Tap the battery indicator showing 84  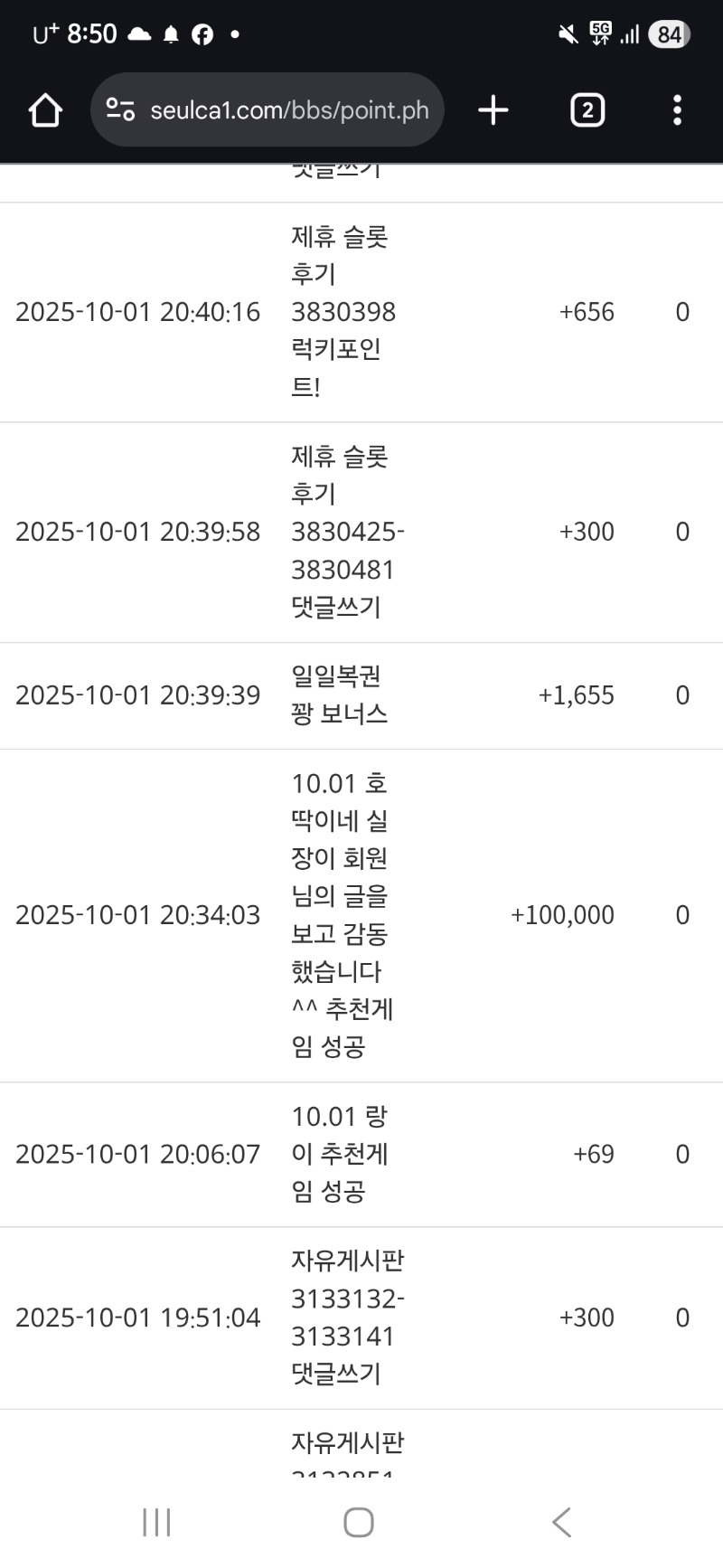click(x=669, y=34)
